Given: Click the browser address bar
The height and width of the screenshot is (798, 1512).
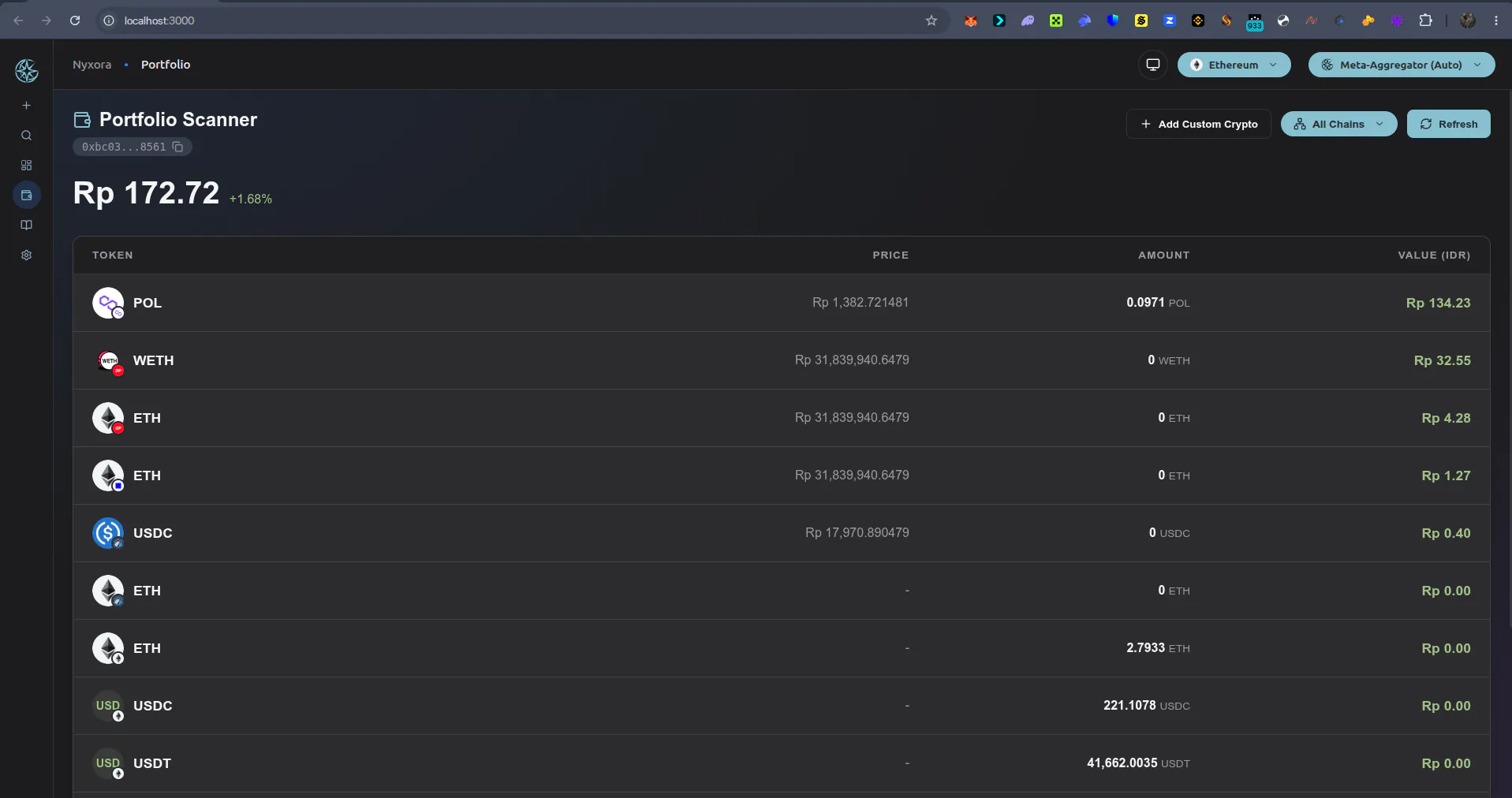Looking at the screenshot, I should 521,21.
